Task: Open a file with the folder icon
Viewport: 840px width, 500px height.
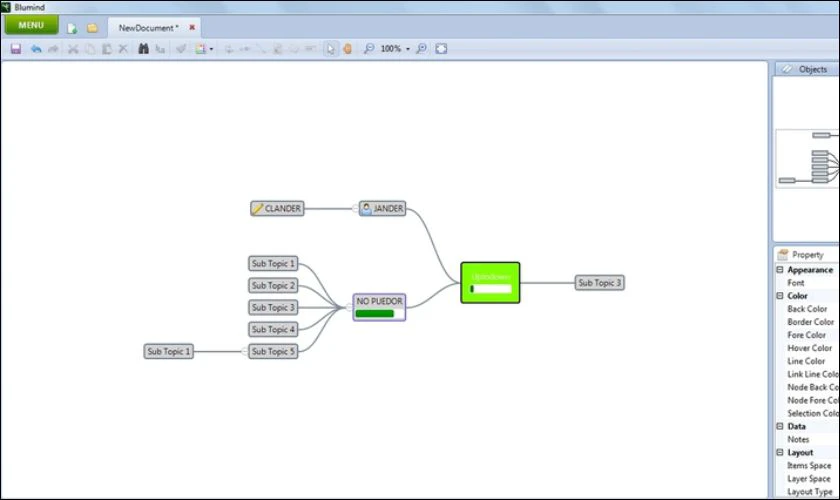Action: pos(92,28)
